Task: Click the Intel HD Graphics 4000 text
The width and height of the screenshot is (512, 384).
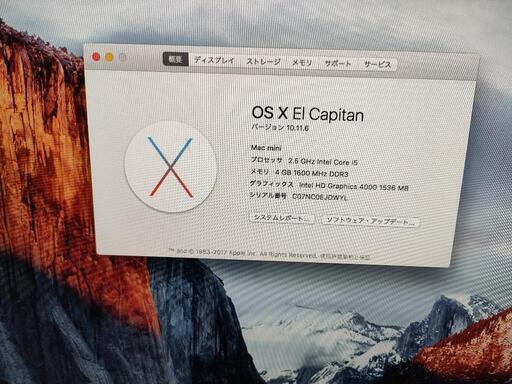Action: [353, 187]
